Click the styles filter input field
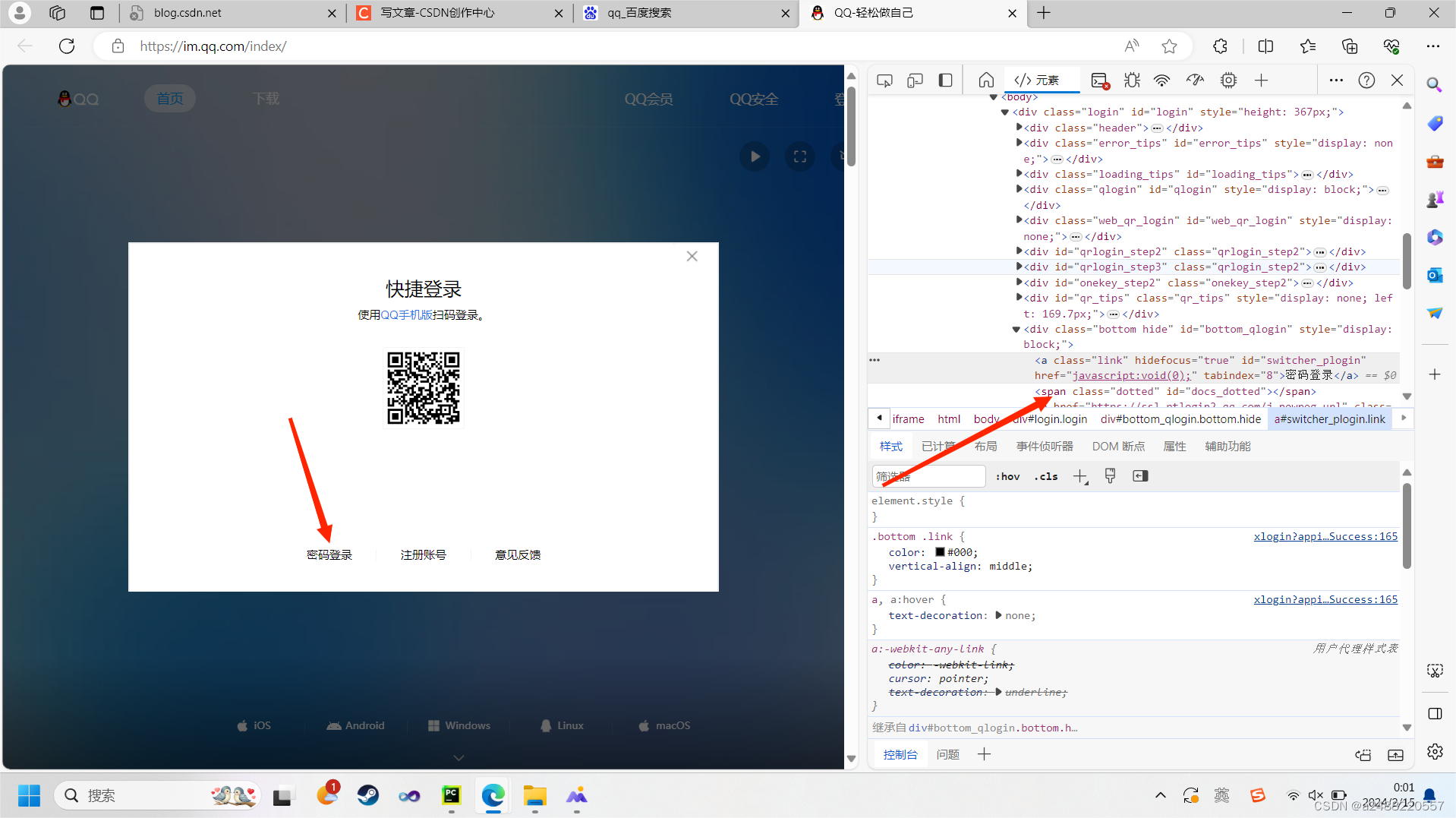Viewport: 1456px width, 818px height. (929, 476)
